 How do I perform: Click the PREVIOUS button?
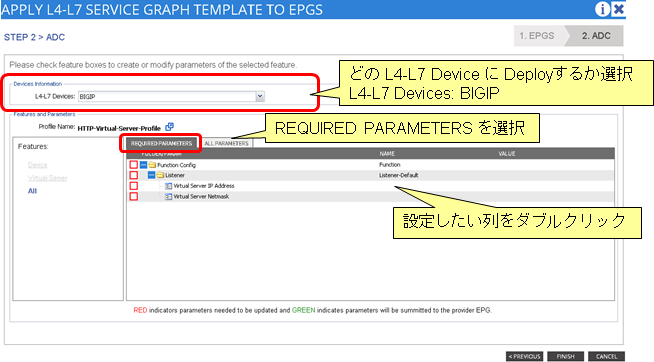coord(524,357)
